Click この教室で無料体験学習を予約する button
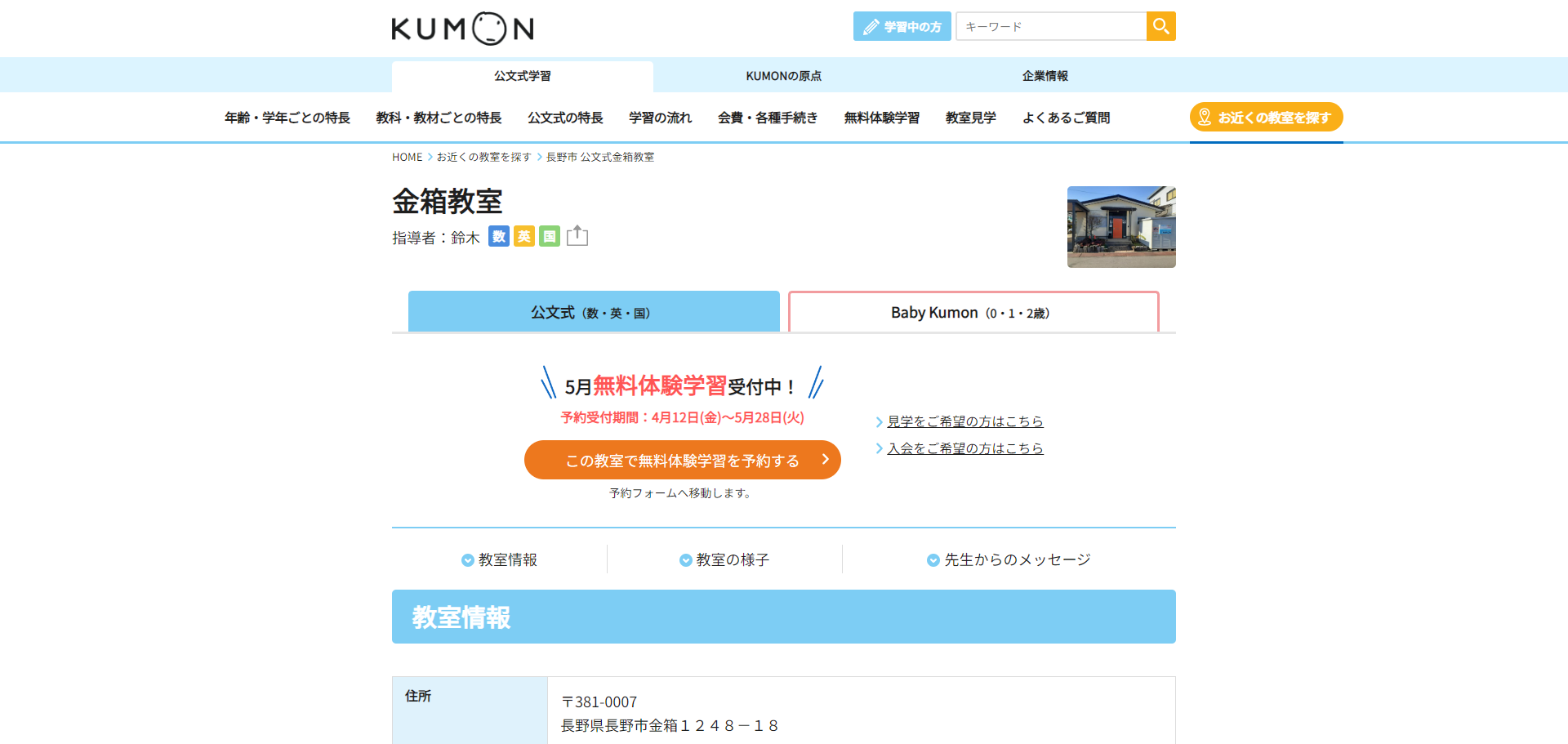 click(682, 459)
